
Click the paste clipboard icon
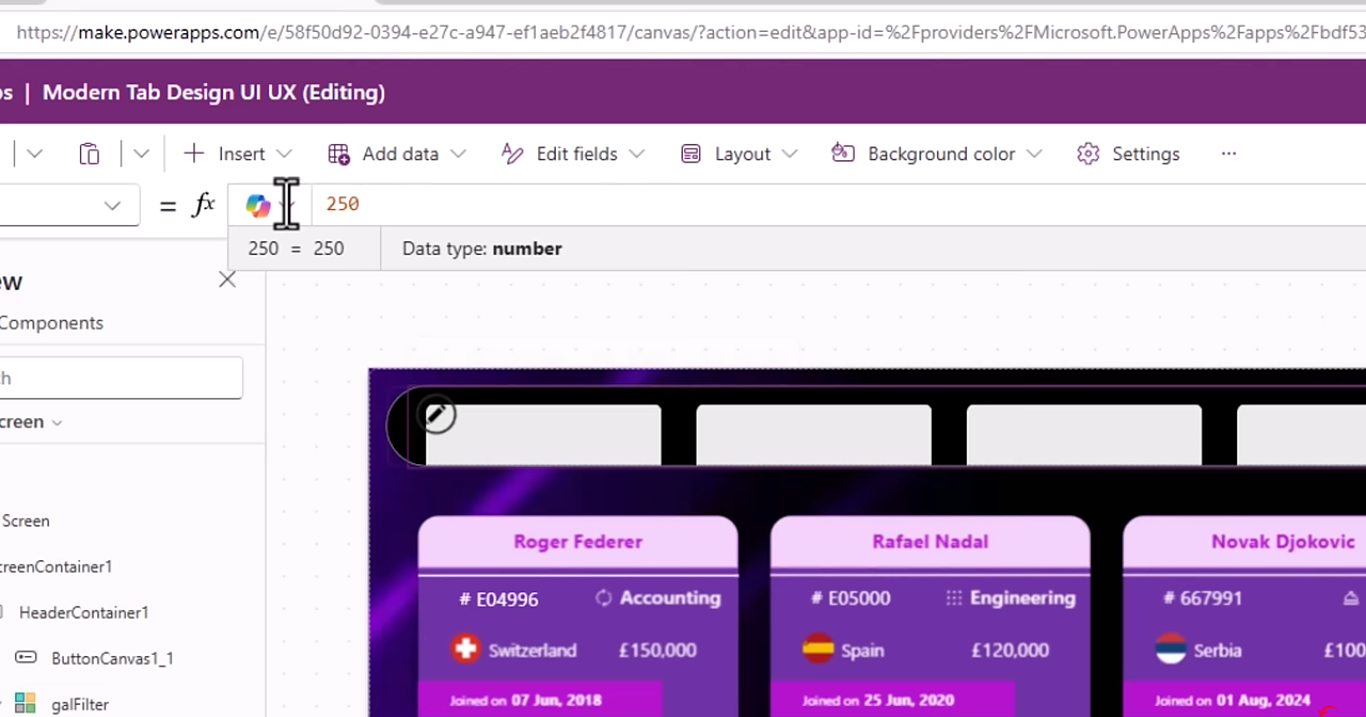click(x=89, y=154)
